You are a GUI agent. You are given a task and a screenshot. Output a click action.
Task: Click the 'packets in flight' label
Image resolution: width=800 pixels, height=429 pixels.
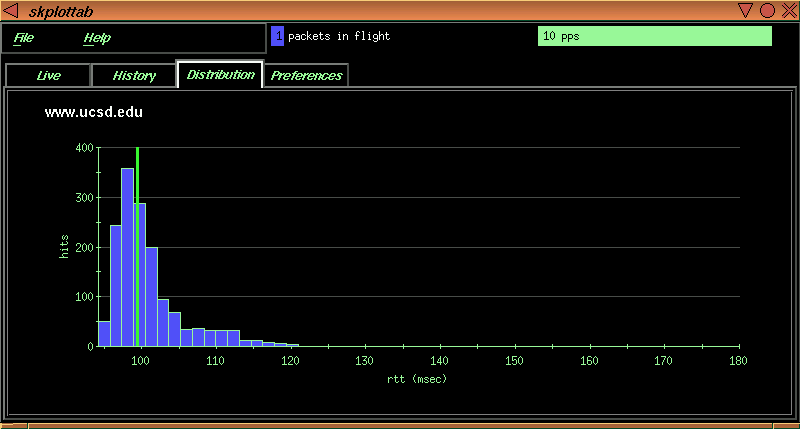[x=339, y=36]
